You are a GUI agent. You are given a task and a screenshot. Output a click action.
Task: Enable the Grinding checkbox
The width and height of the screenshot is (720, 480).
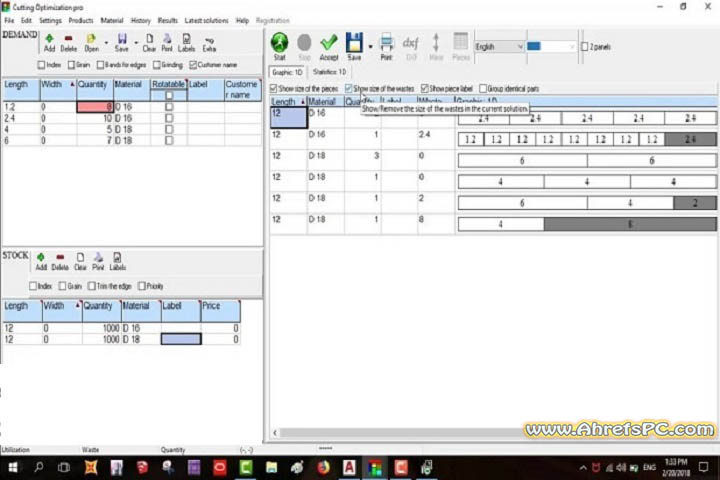(x=157, y=65)
